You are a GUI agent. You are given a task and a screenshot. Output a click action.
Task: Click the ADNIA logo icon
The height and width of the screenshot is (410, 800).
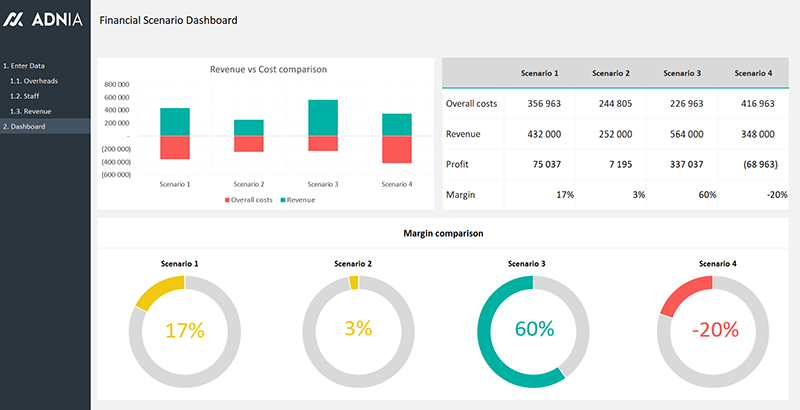pyautogui.click(x=15, y=20)
